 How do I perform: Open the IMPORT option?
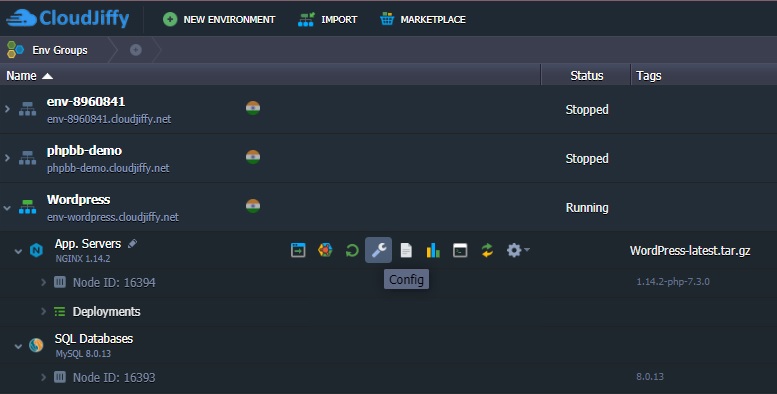(x=327, y=19)
